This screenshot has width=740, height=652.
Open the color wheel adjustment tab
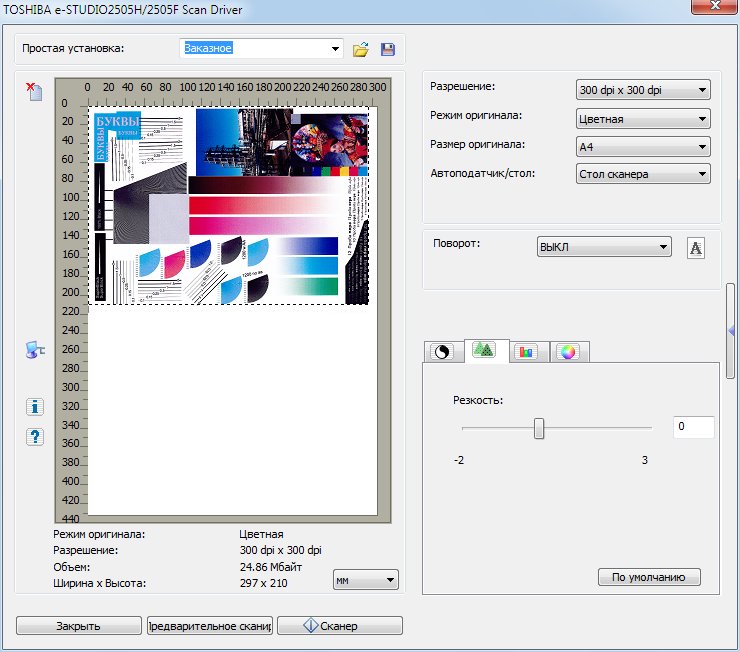click(567, 351)
